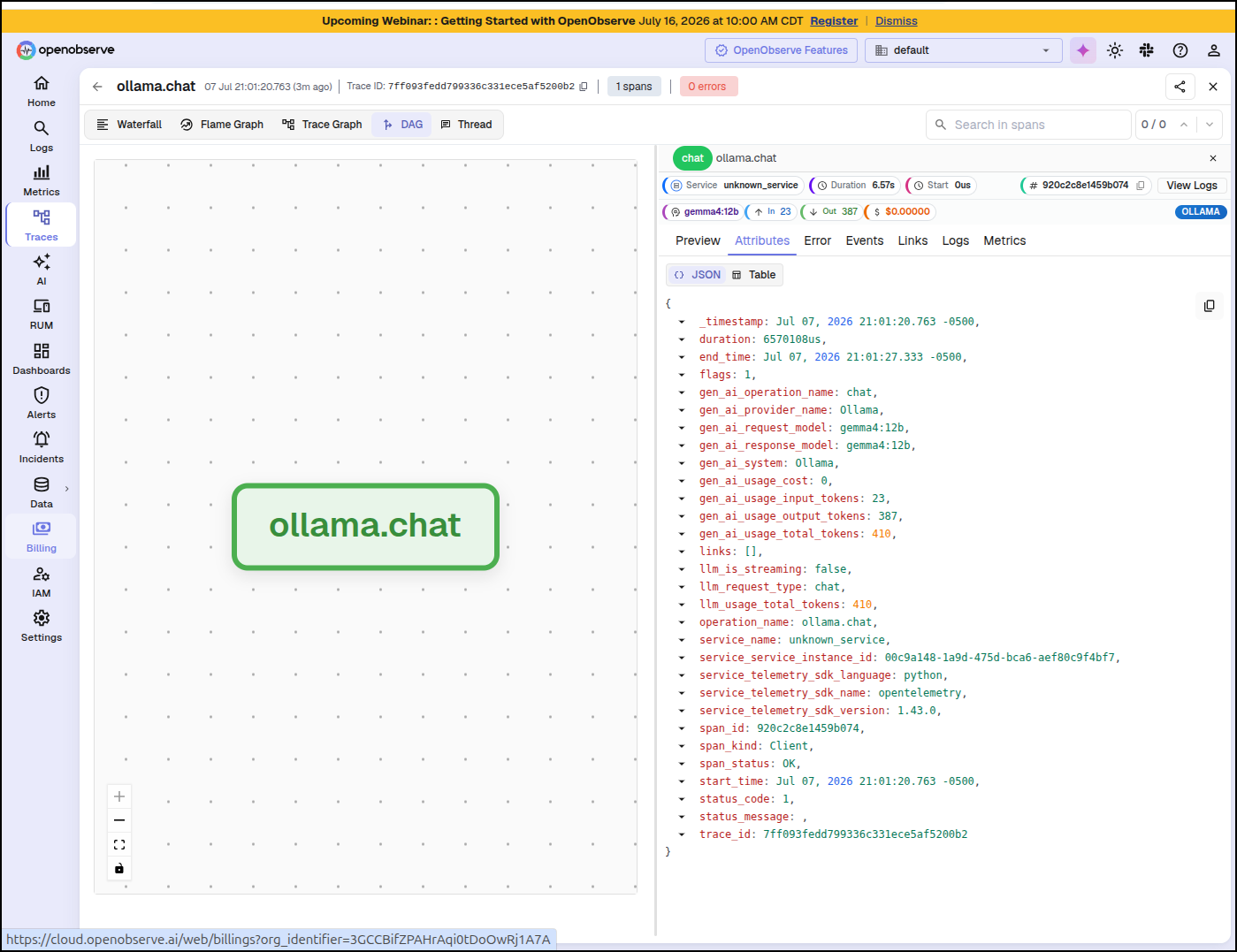Open Home in the sidebar
1237x952 pixels.
click(41, 91)
